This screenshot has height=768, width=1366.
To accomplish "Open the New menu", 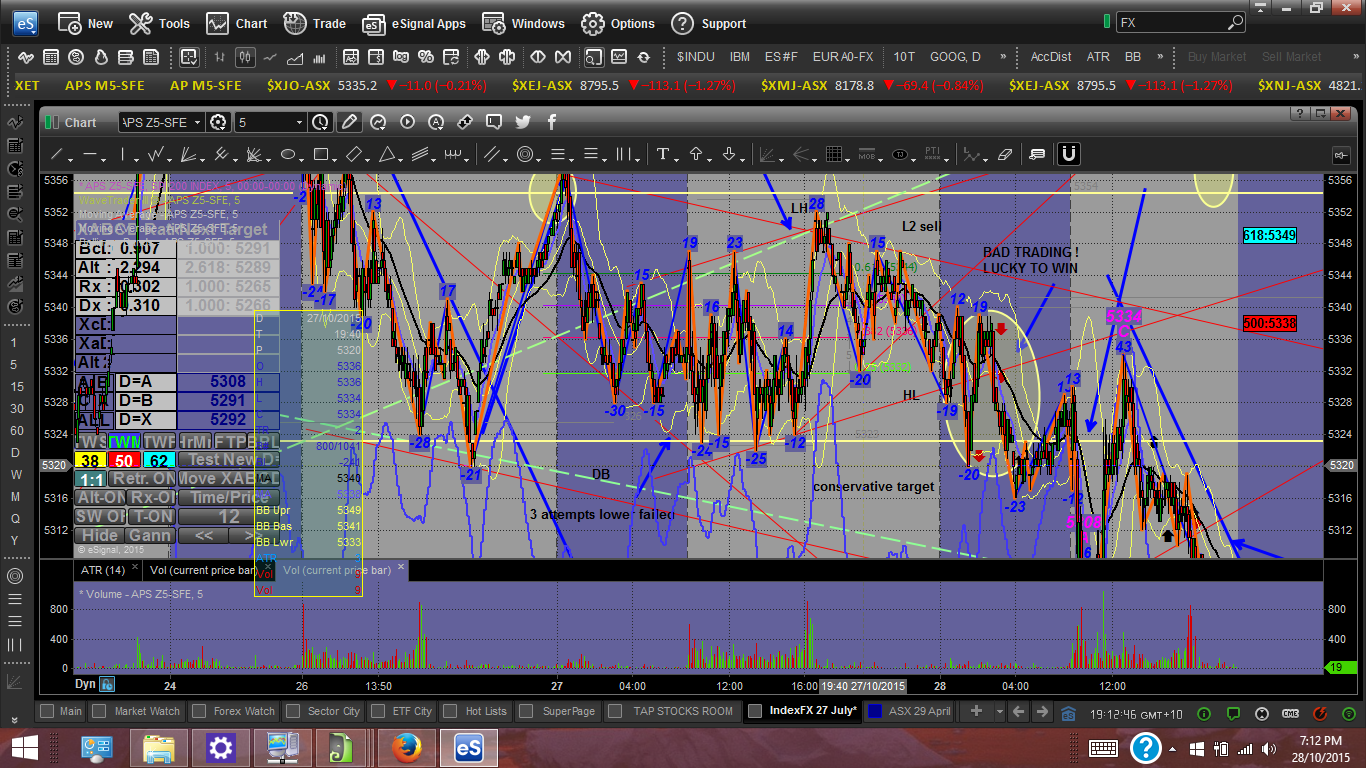I will click(86, 23).
